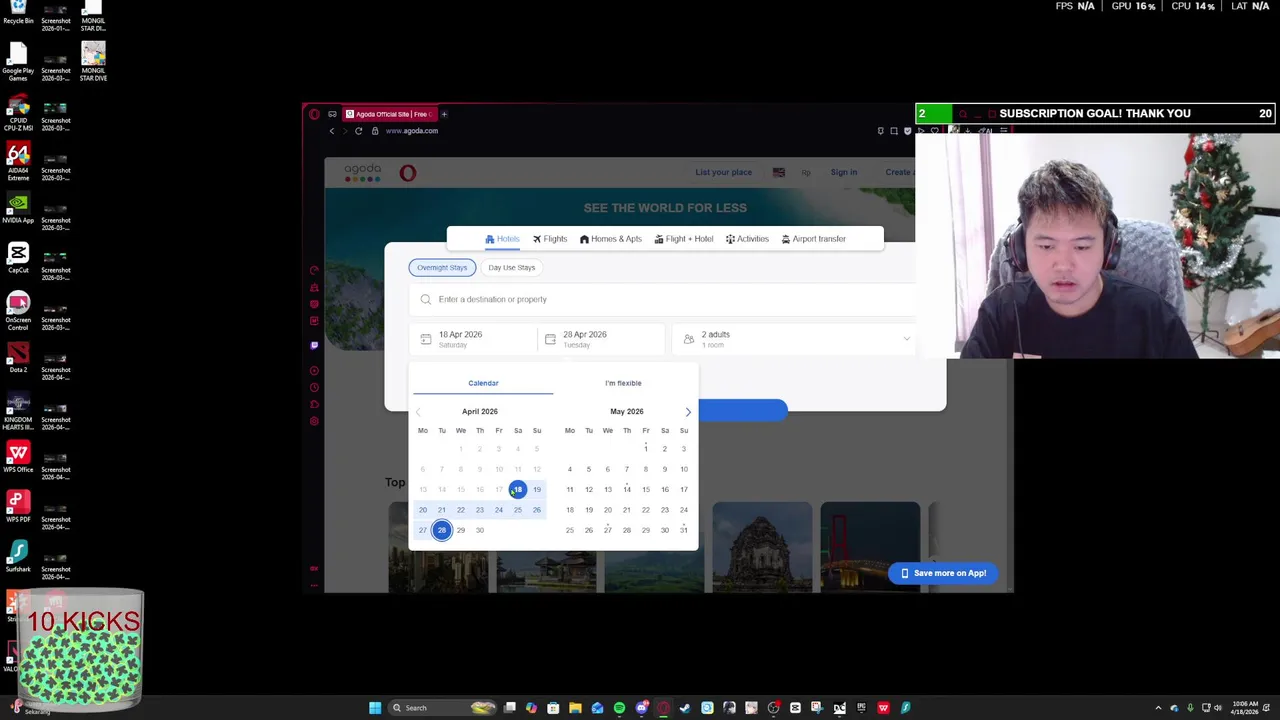The height and width of the screenshot is (720, 1280).
Task: Select Overnight Stays option
Action: pyautogui.click(x=442, y=267)
